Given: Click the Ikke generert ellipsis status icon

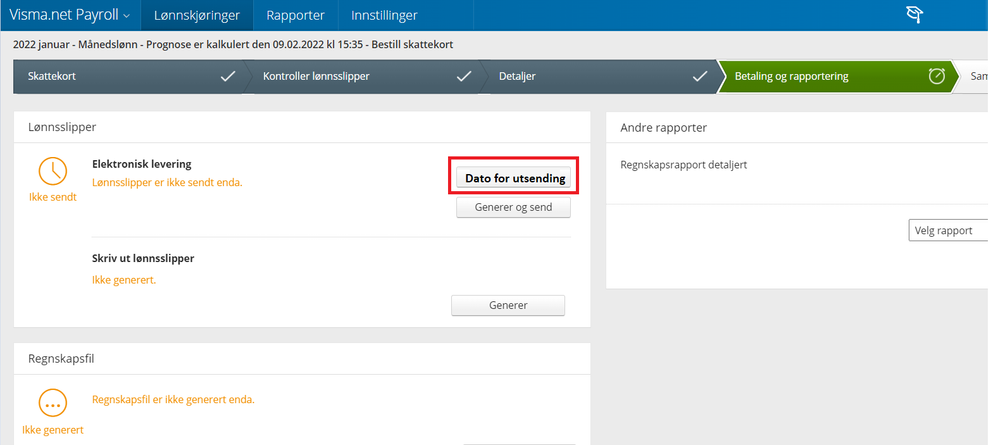Looking at the screenshot, I should click(53, 404).
